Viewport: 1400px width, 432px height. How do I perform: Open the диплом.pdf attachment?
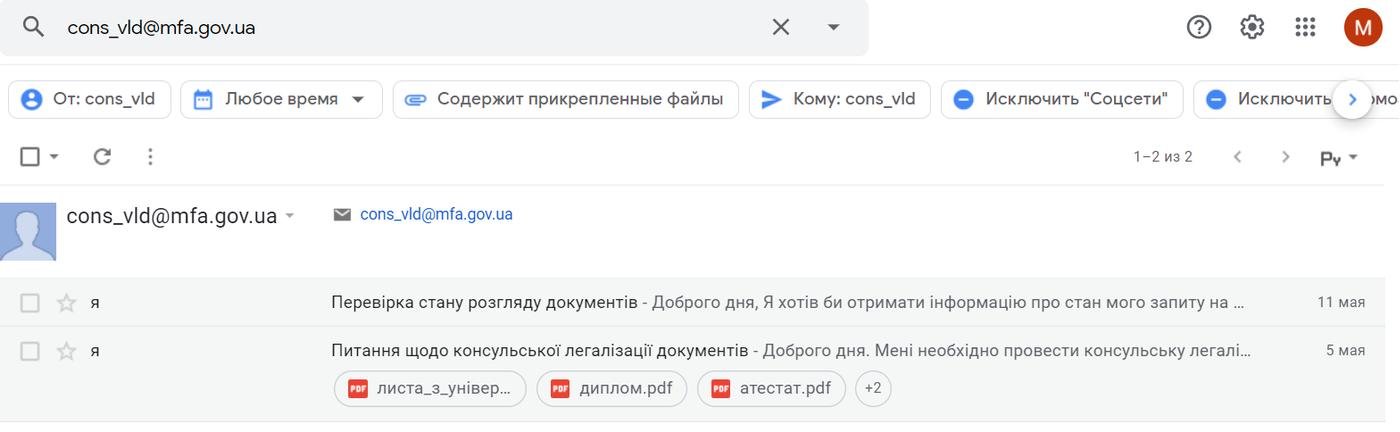[x=611, y=388]
